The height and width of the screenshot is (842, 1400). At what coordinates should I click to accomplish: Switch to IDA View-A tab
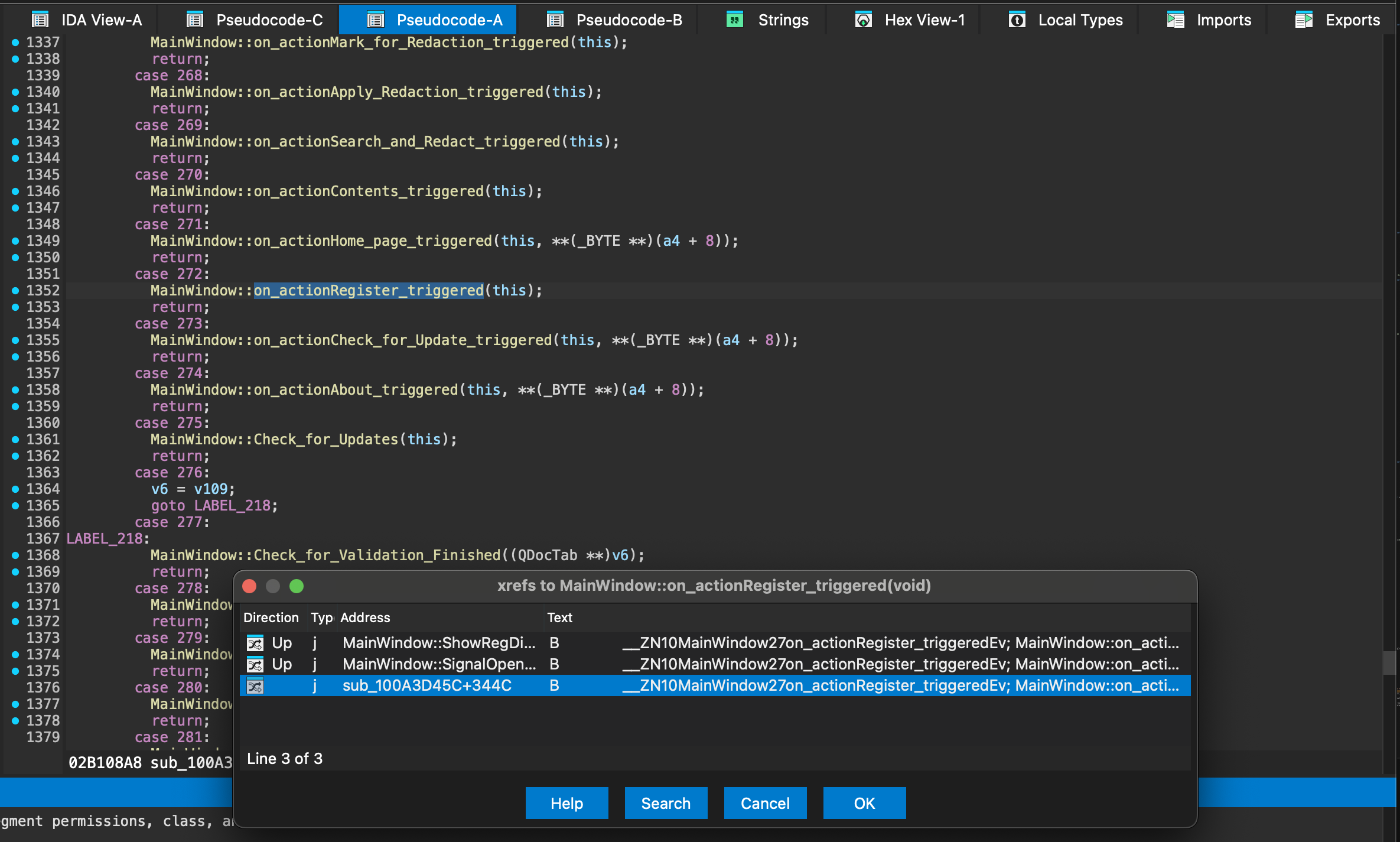(x=87, y=20)
